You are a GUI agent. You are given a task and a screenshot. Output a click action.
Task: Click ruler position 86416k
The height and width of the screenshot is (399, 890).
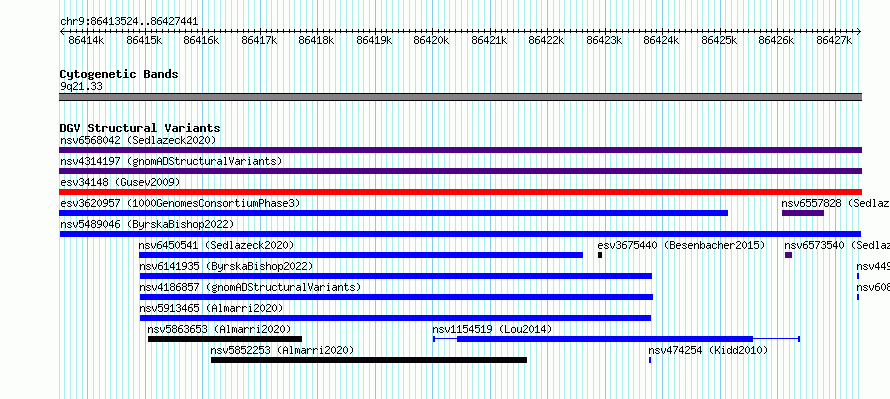(201, 40)
